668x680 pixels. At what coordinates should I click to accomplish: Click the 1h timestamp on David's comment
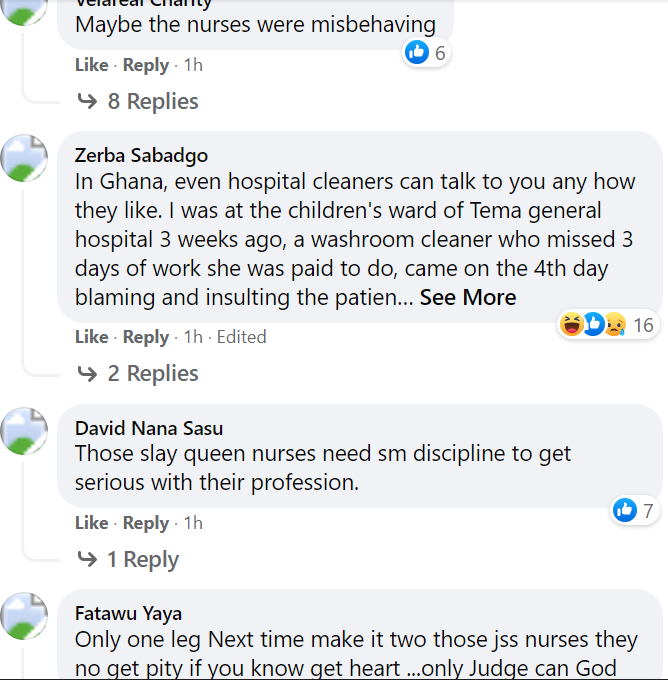193,523
